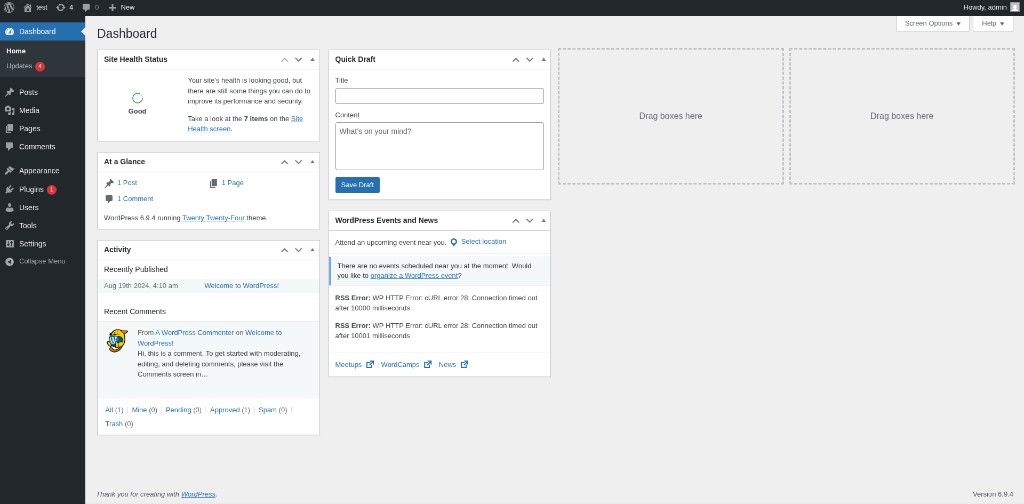Visit site via home icon in admin bar
This screenshot has width=1024, height=504.
pos(27,7)
